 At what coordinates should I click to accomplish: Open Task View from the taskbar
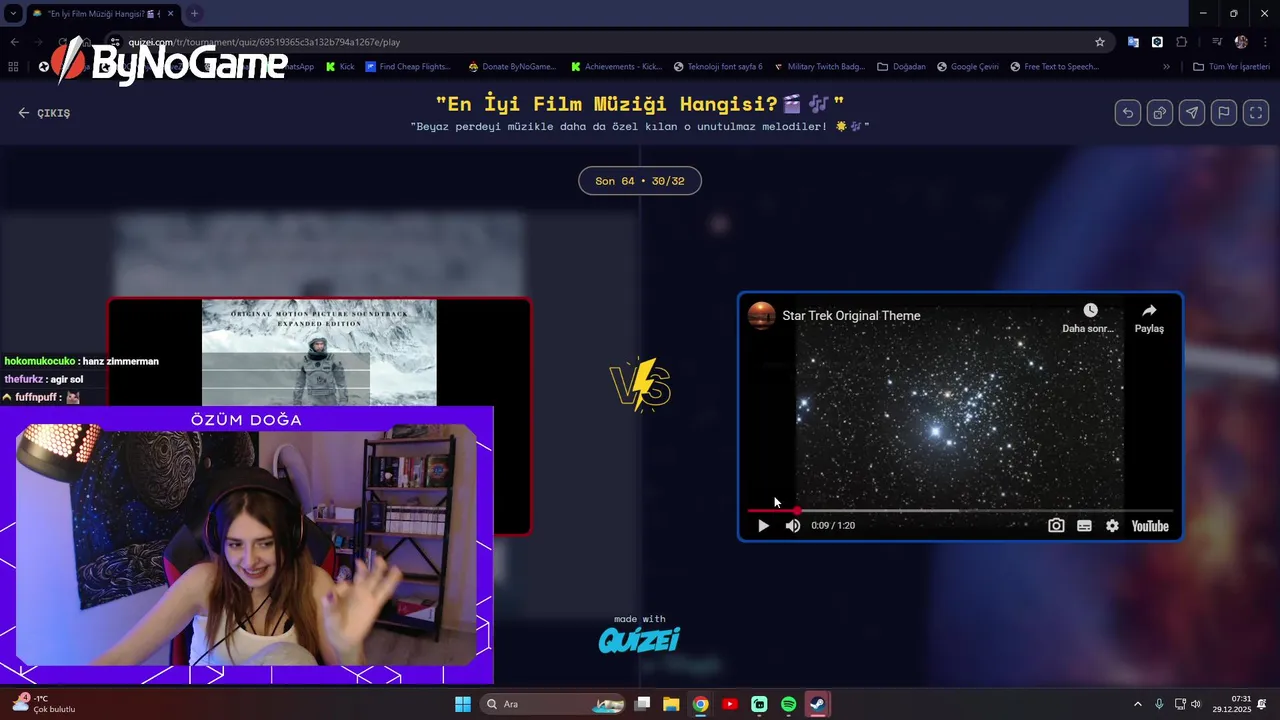coord(643,704)
